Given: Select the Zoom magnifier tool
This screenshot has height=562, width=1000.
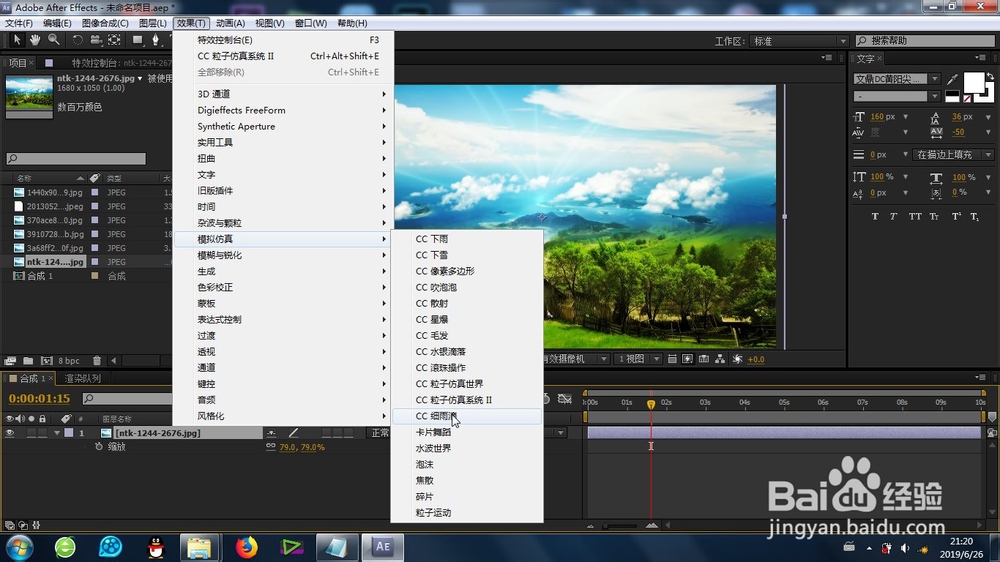Looking at the screenshot, I should point(54,40).
